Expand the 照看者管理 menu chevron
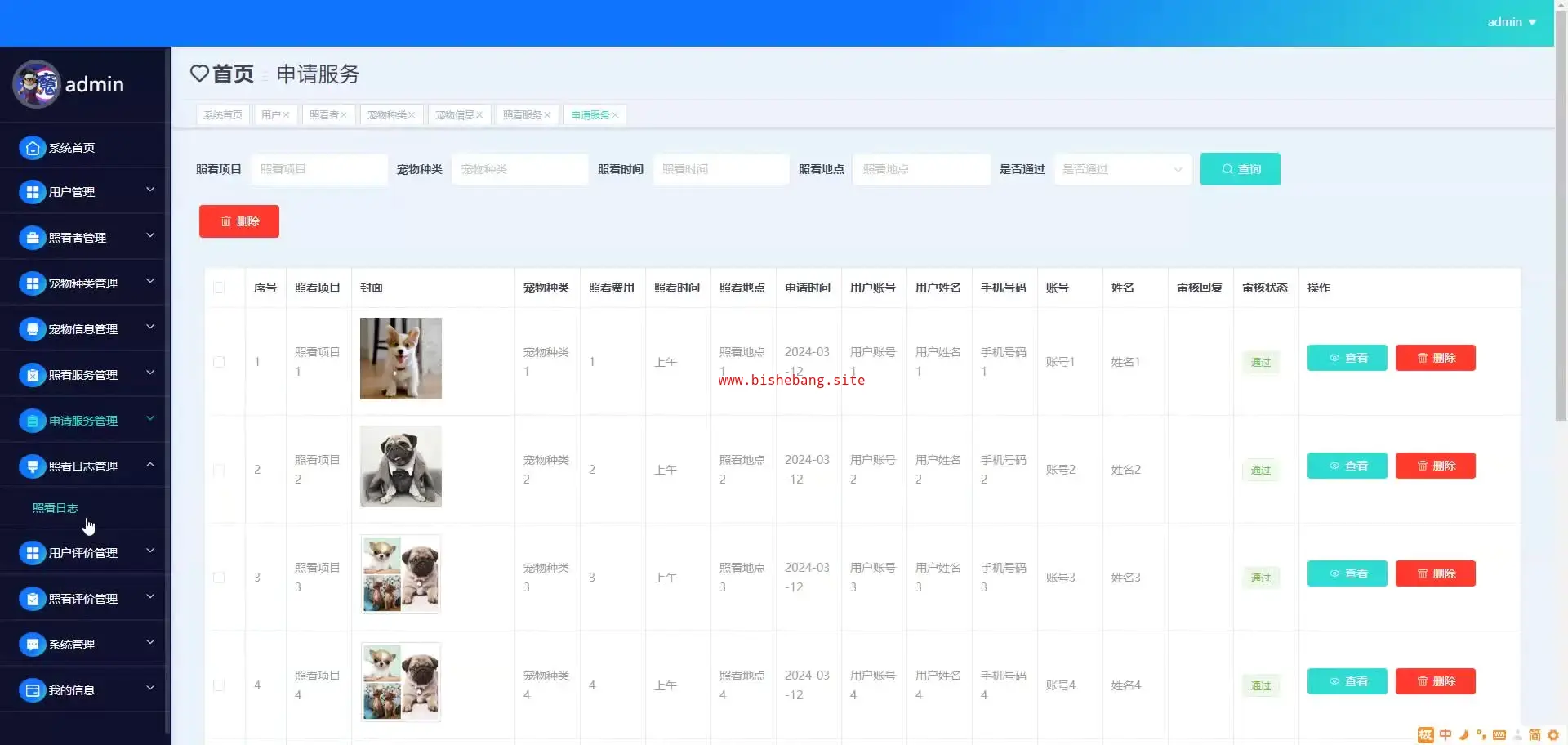Screen dimensions: 1568x745 click(x=150, y=236)
